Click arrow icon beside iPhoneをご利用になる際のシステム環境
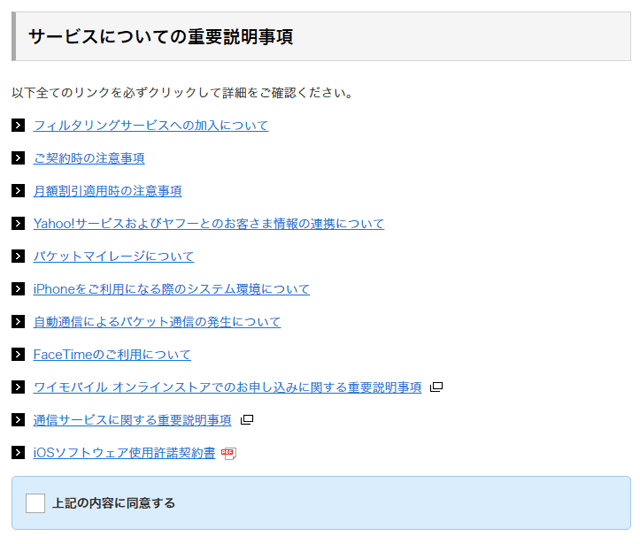The height and width of the screenshot is (544, 640). pyautogui.click(x=18, y=289)
